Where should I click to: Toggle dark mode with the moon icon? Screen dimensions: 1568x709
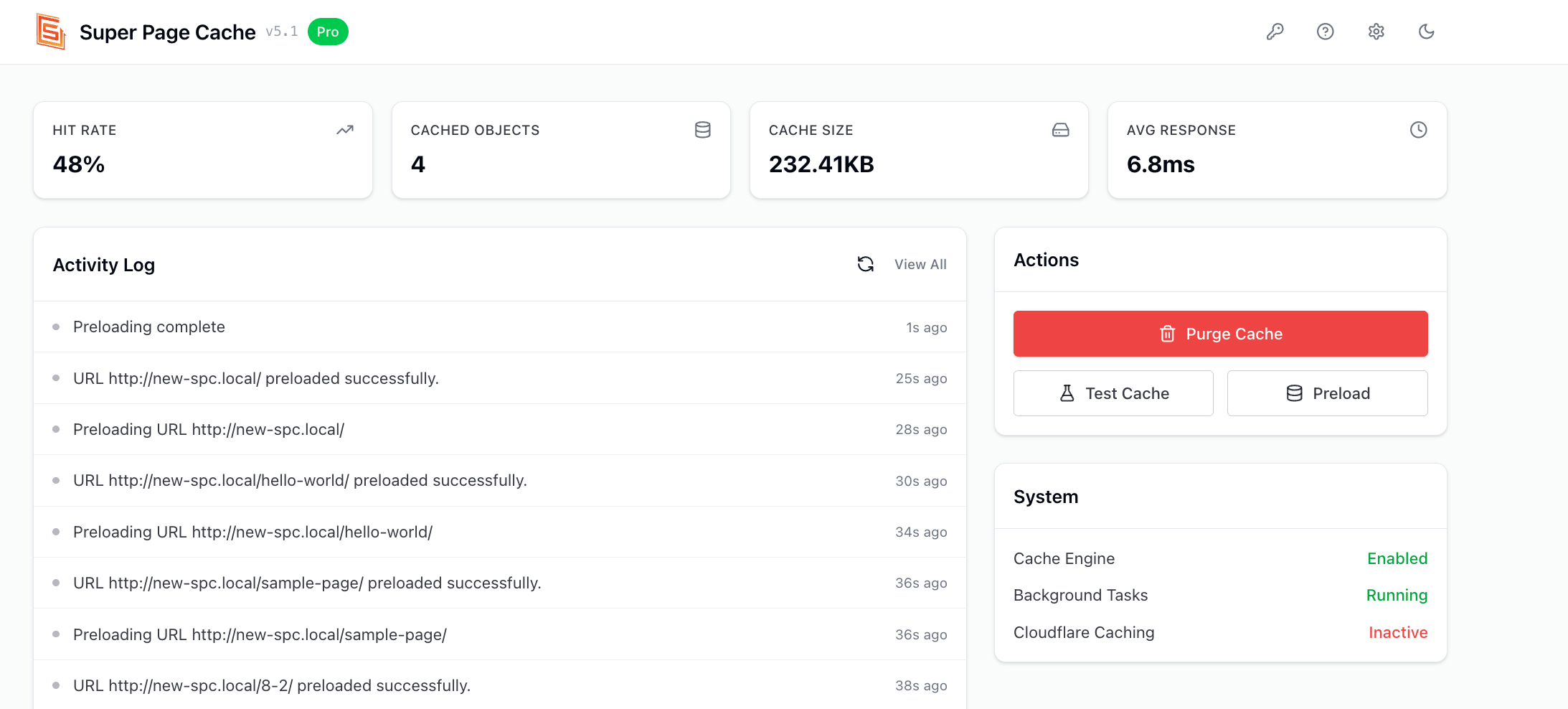tap(1426, 32)
